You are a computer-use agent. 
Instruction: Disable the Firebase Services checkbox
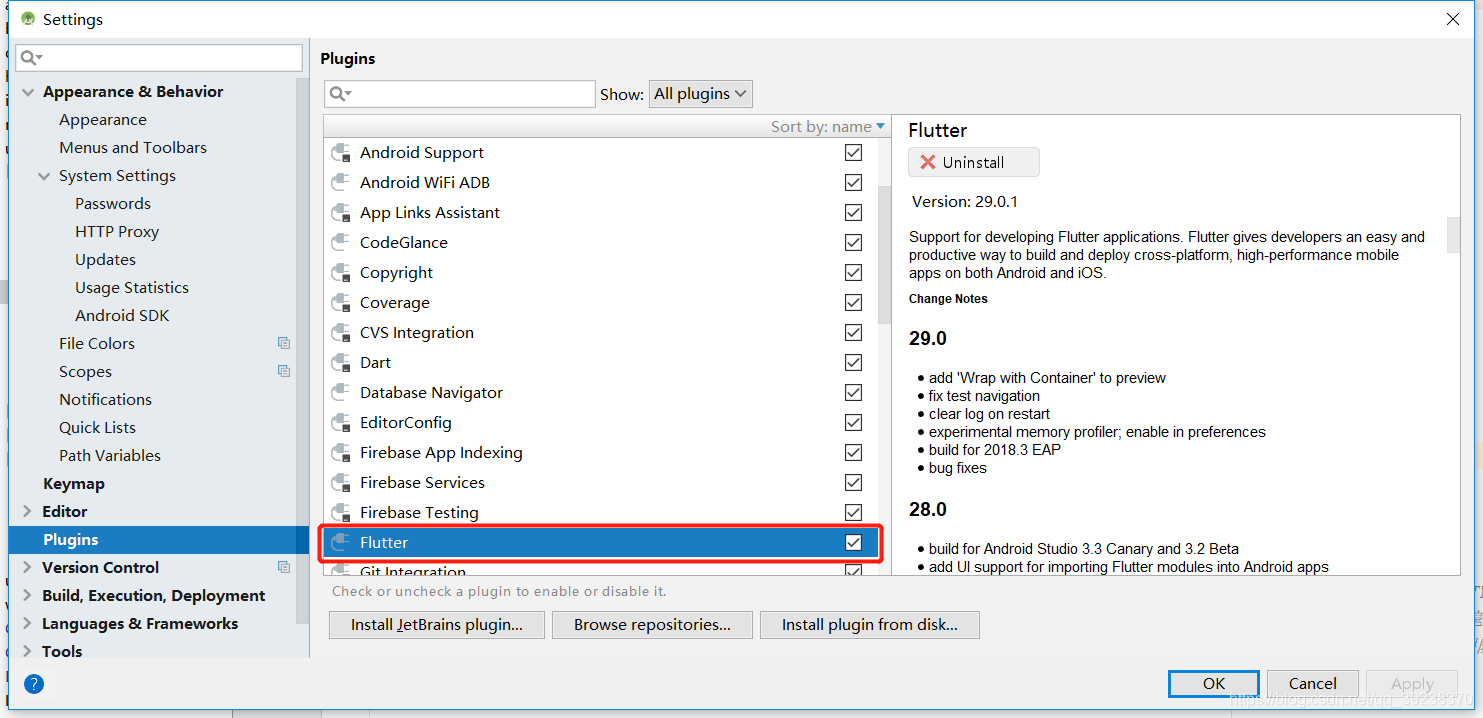[853, 483]
